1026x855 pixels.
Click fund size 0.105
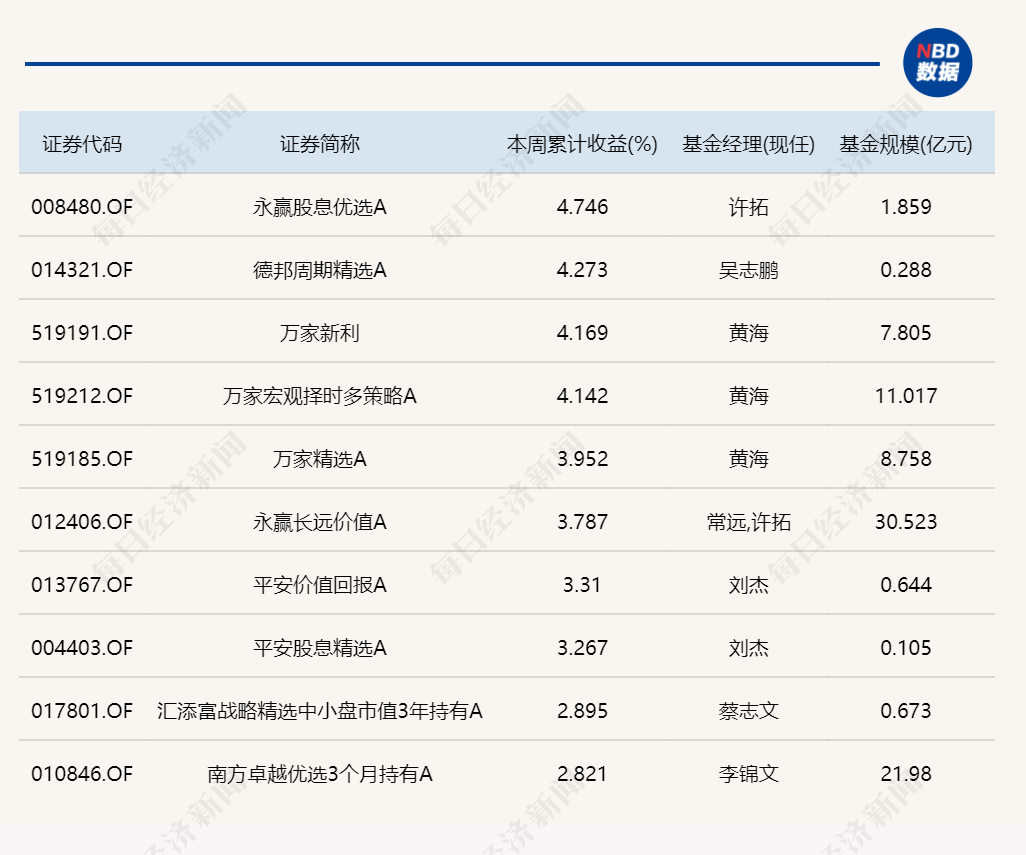coord(906,648)
